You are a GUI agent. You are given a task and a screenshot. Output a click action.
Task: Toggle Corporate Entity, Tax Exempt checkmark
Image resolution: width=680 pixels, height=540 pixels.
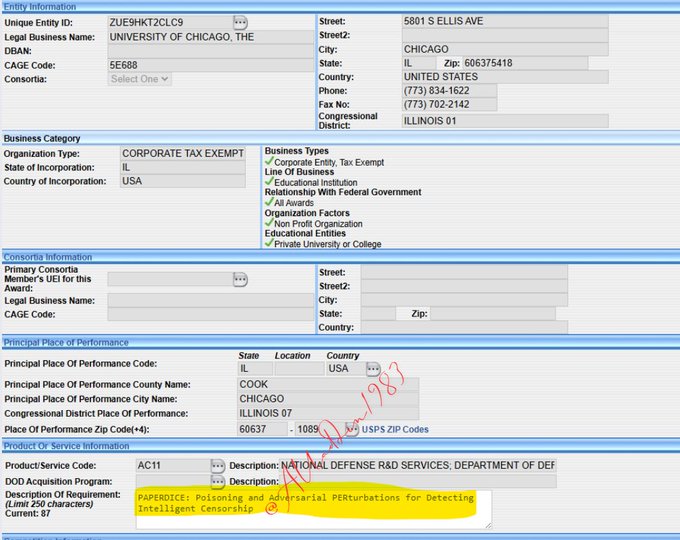pos(269,162)
